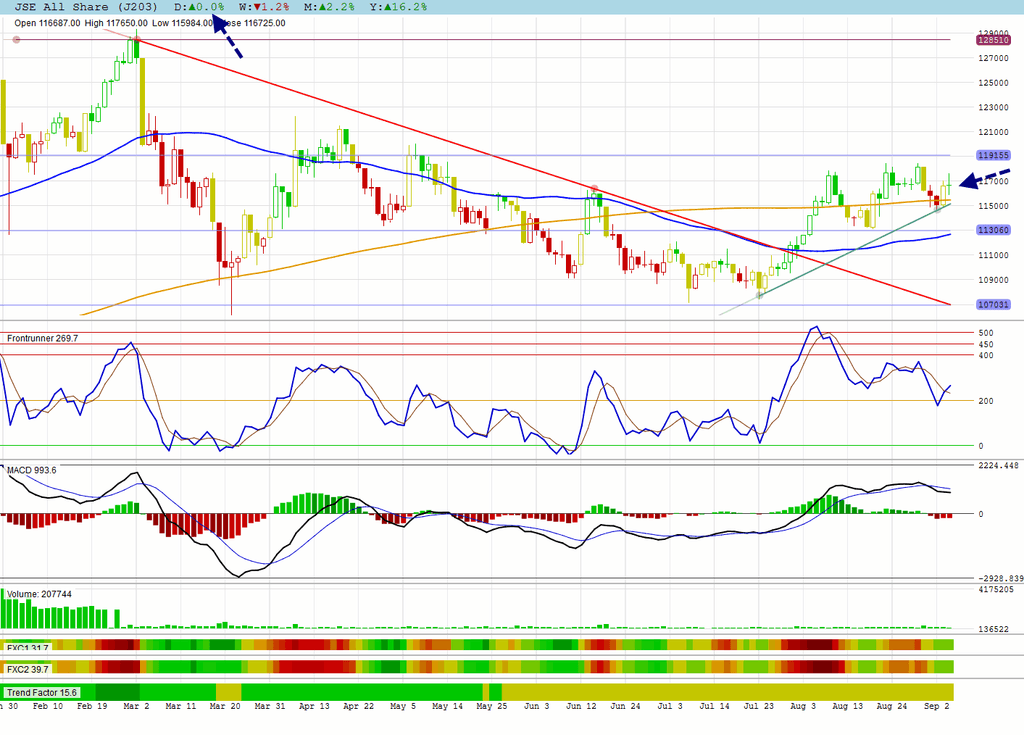Click the Frontrunner 269.7 indicator label
1024x735 pixels.
click(x=42, y=338)
